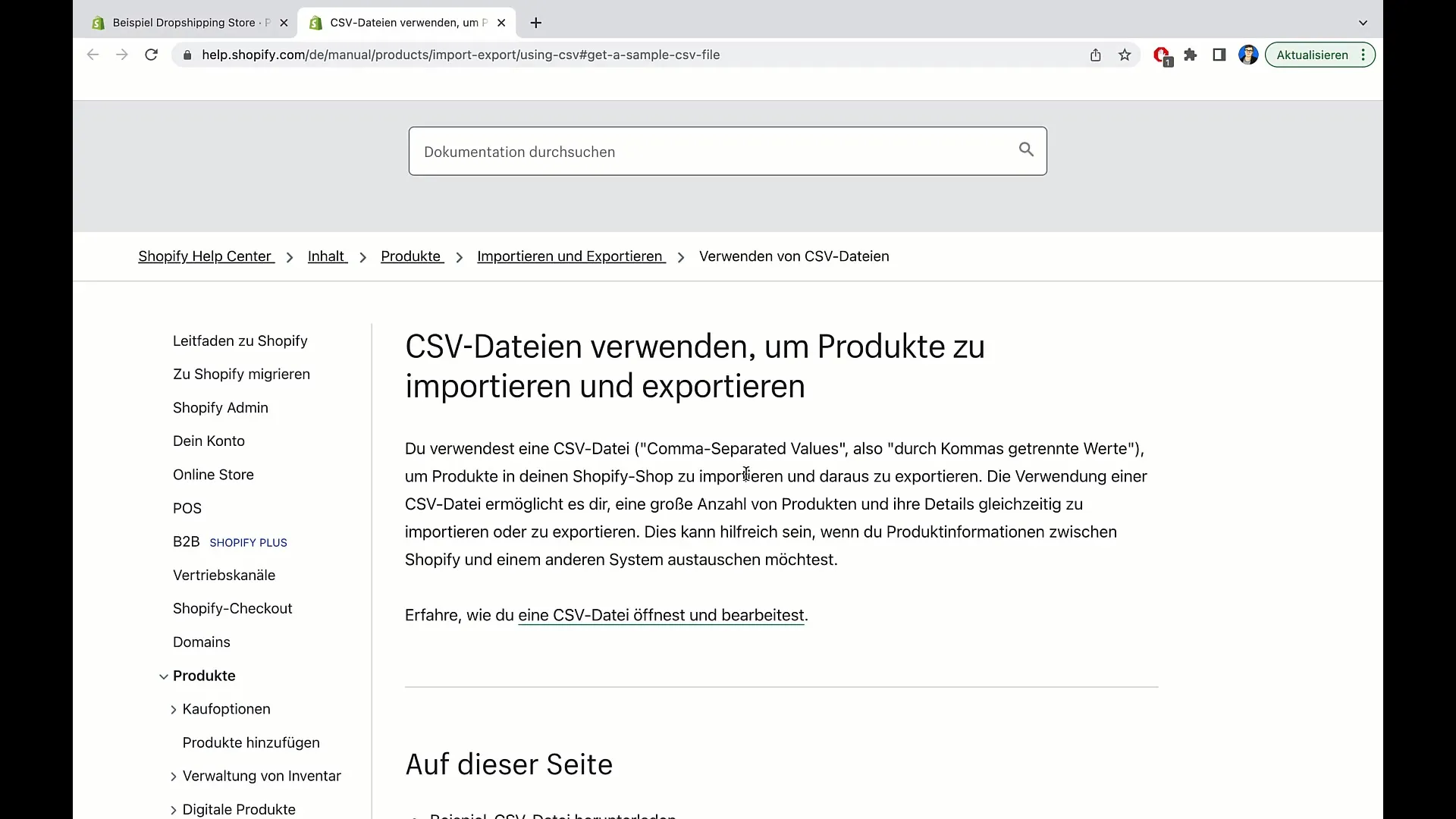Open link eine CSV-Datei öffnest und bearbeitest
Screen dimensions: 1456x819
[x=661, y=615]
